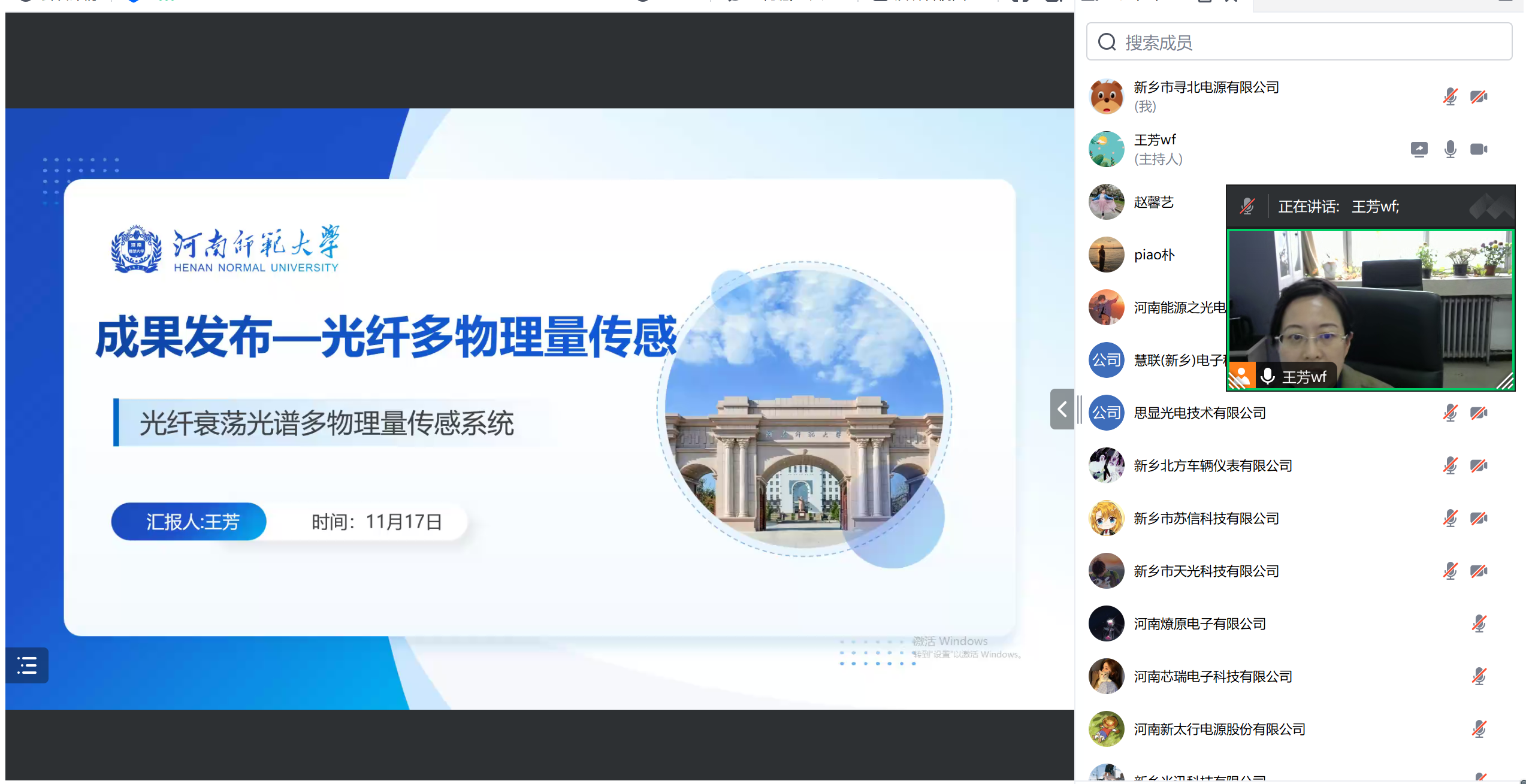Toggle my camera icon for 新乡市寻北电源有限公司
The width and height of the screenshot is (1526, 784).
[1479, 96]
